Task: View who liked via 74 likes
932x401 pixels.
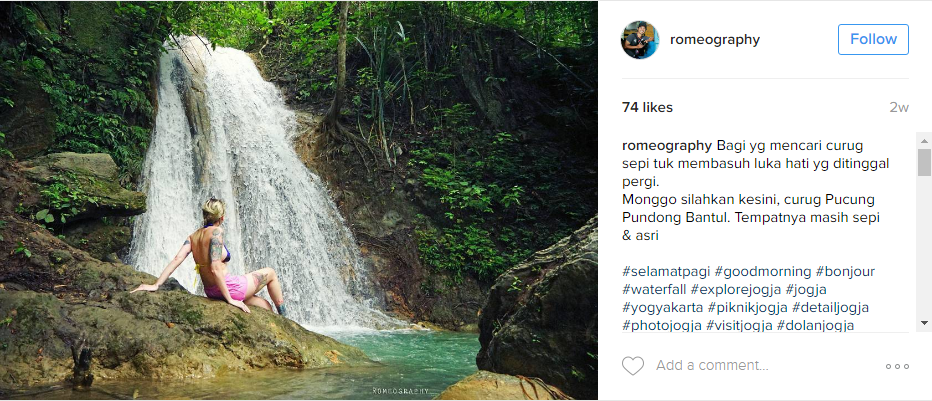Action: tap(647, 108)
